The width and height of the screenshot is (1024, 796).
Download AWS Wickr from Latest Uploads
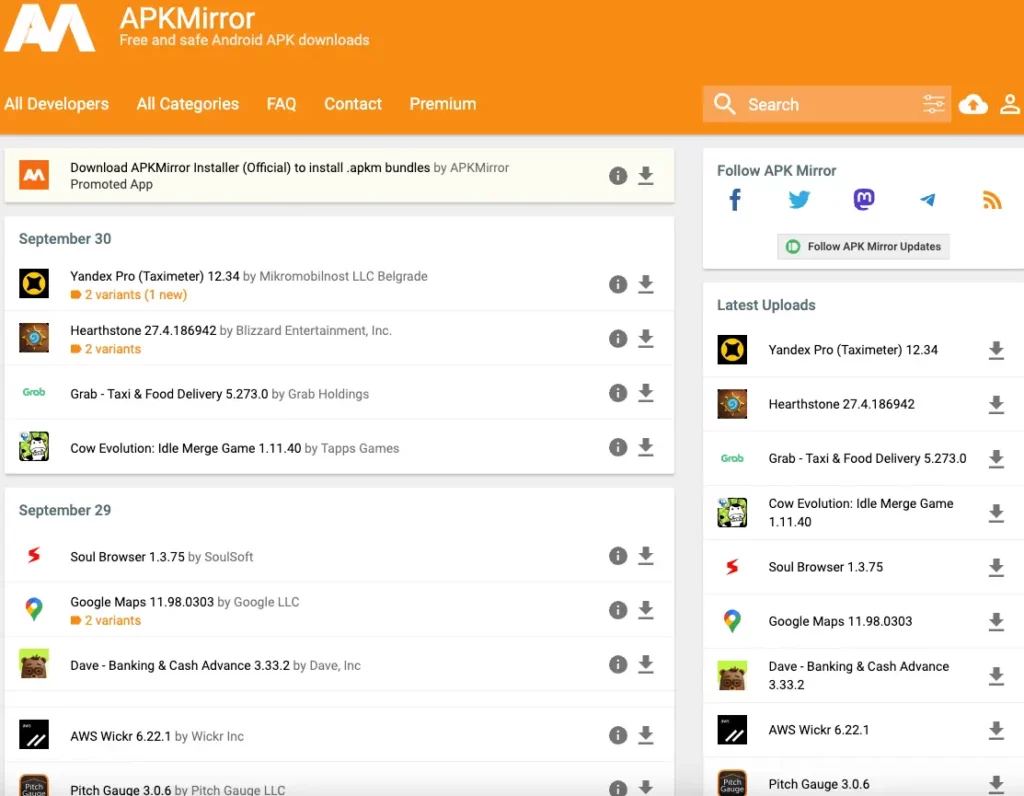pyautogui.click(x=996, y=730)
